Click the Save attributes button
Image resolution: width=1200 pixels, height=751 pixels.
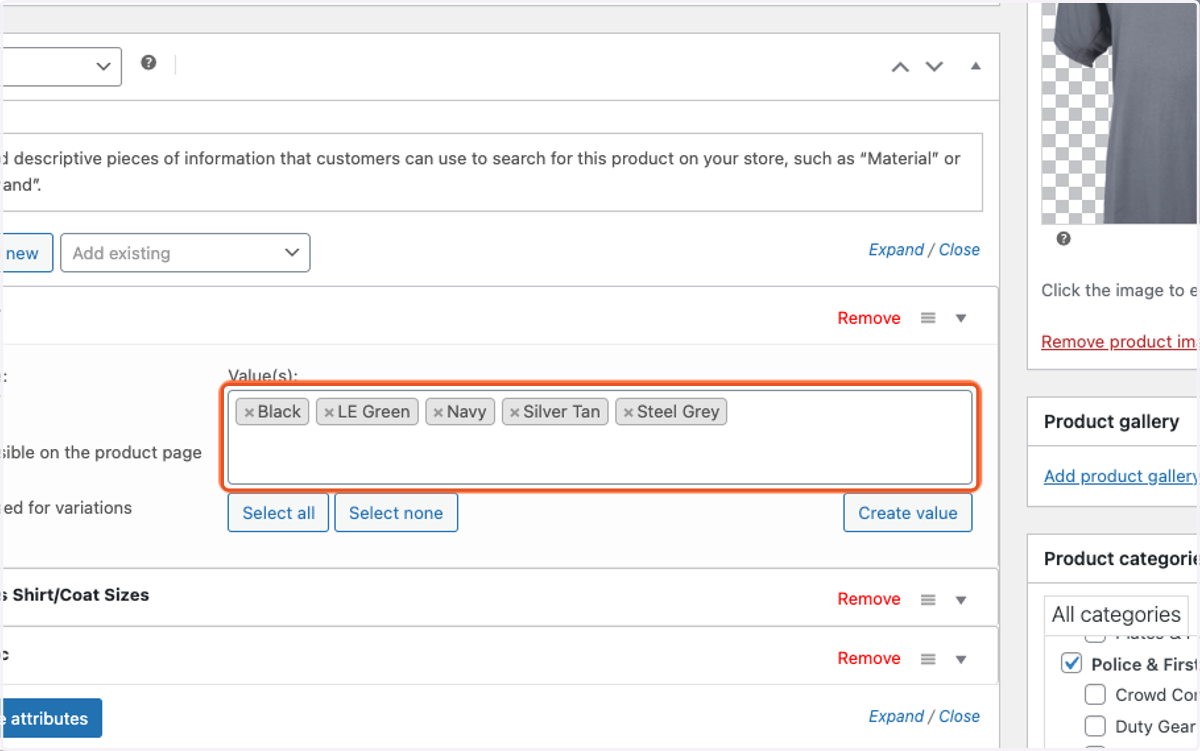50,718
